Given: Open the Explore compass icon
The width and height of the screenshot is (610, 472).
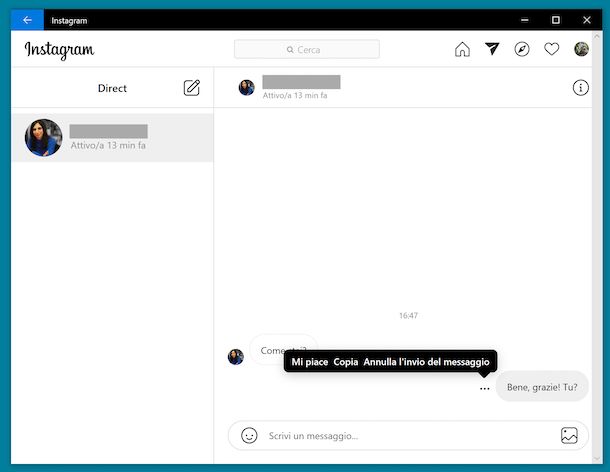Looking at the screenshot, I should [x=522, y=49].
